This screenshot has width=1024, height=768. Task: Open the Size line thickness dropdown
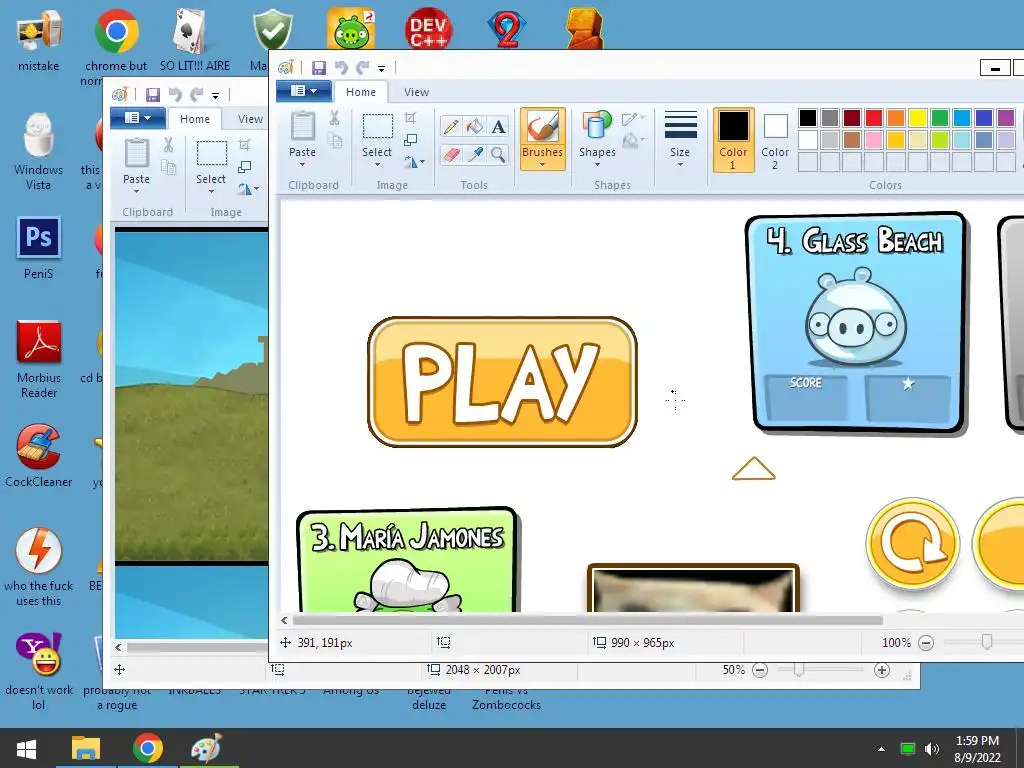680,140
